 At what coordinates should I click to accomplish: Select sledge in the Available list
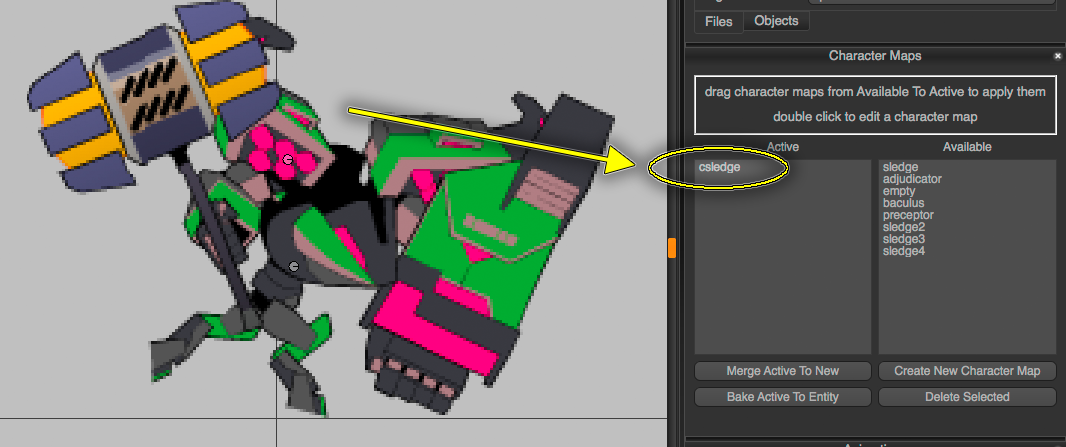(x=900, y=167)
